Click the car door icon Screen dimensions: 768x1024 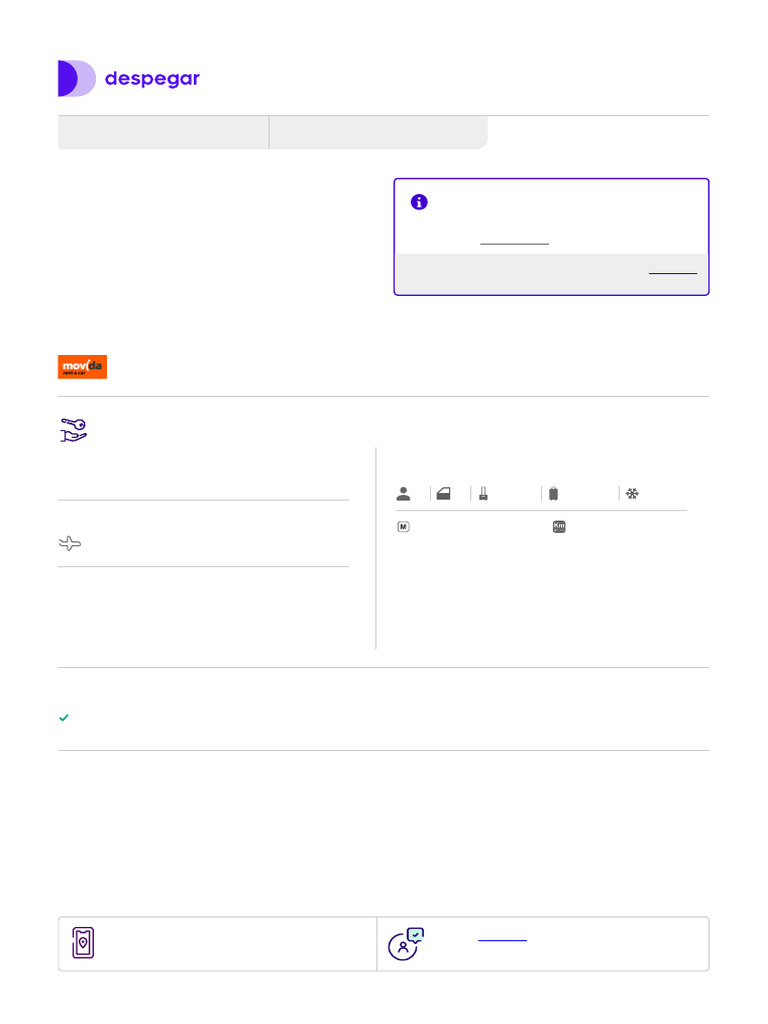coord(443,493)
